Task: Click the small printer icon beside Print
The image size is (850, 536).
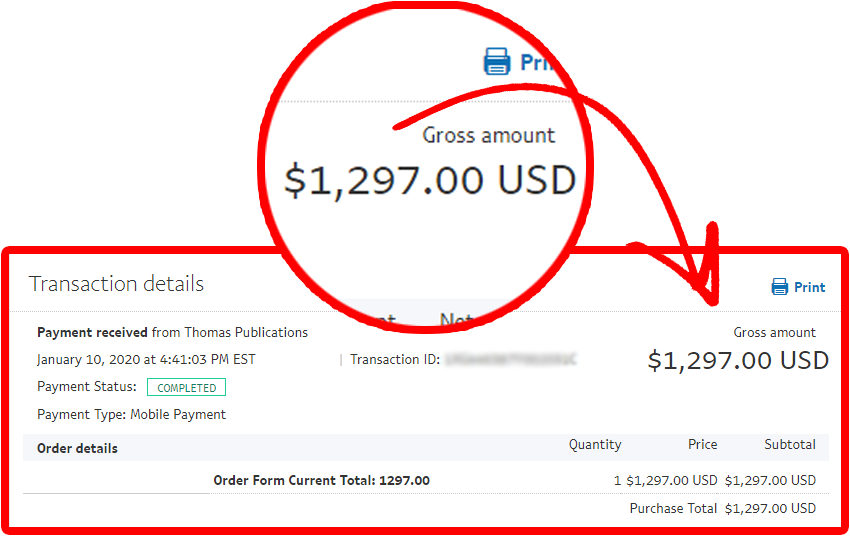Action: click(780, 286)
